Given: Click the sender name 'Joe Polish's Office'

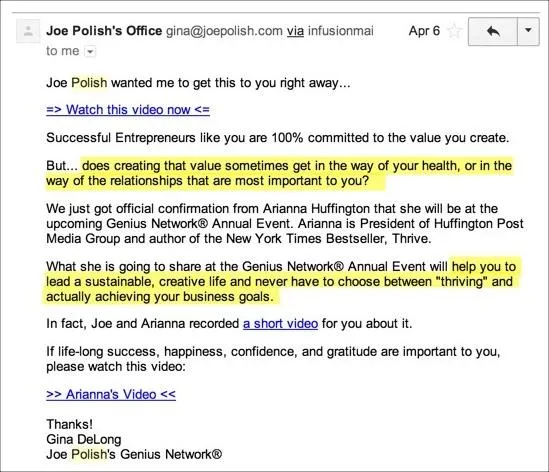Looking at the screenshot, I should pyautogui.click(x=104, y=31).
